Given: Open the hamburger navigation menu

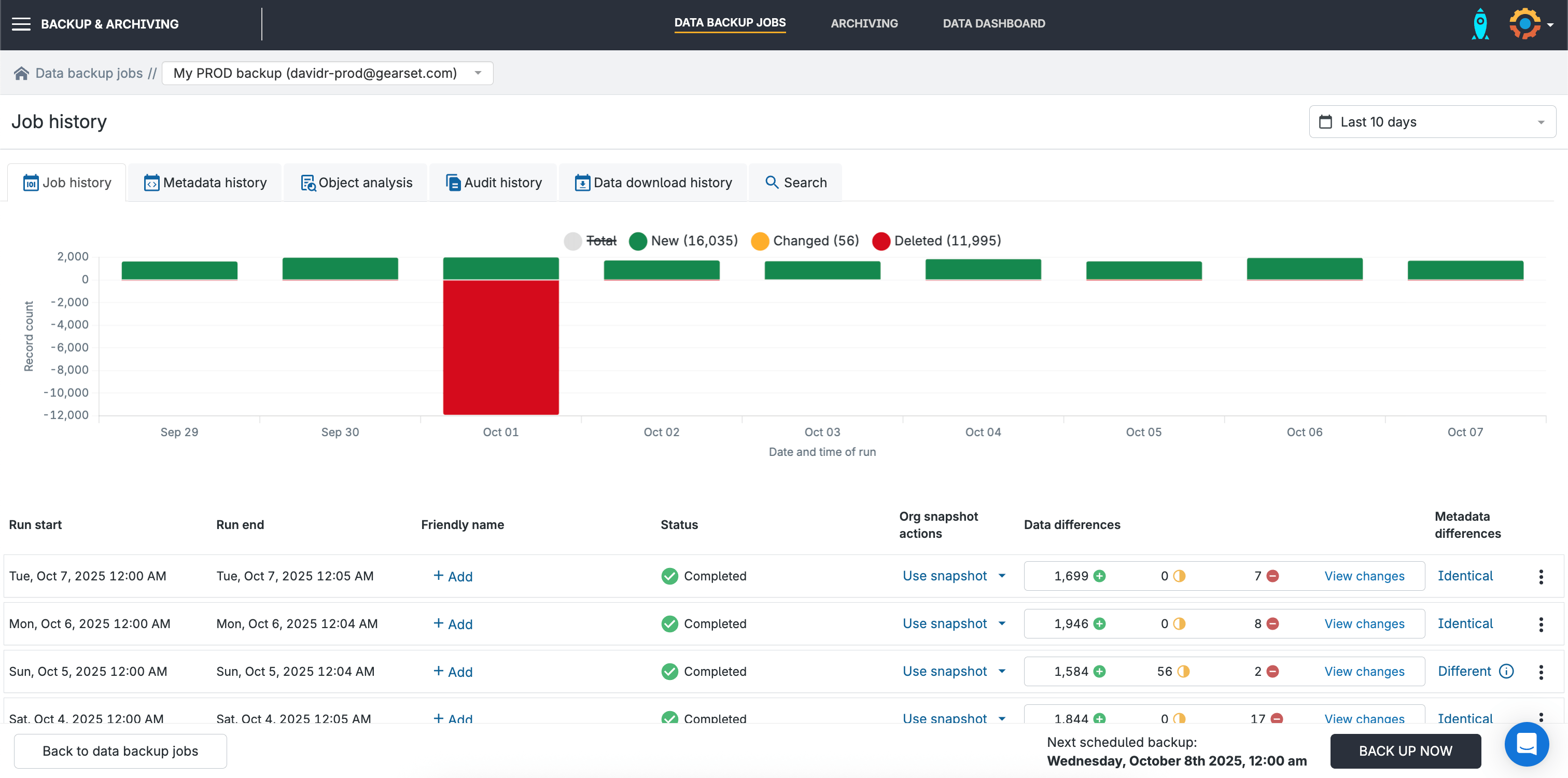Looking at the screenshot, I should (x=21, y=24).
